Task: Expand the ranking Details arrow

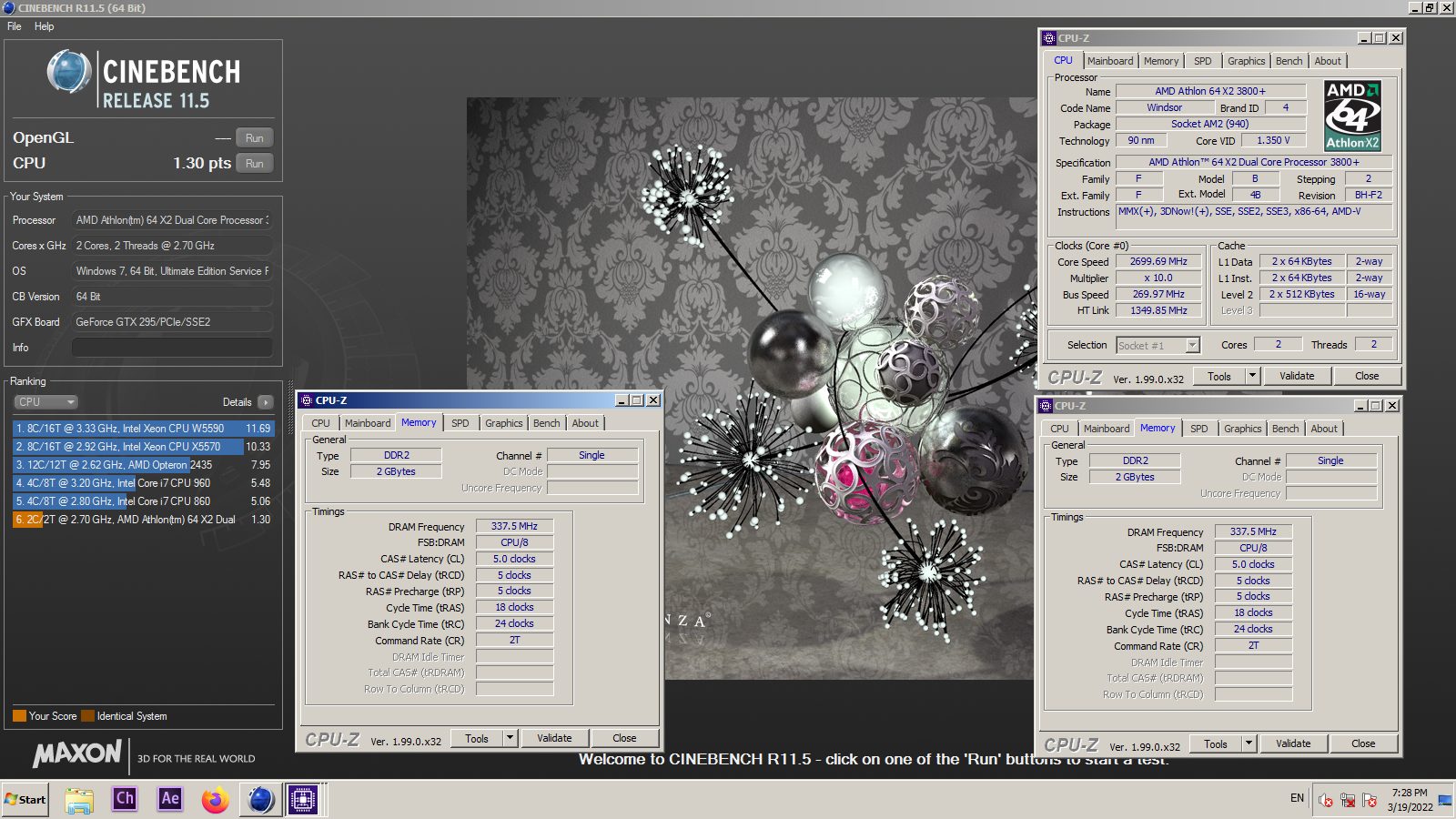Action: [266, 402]
